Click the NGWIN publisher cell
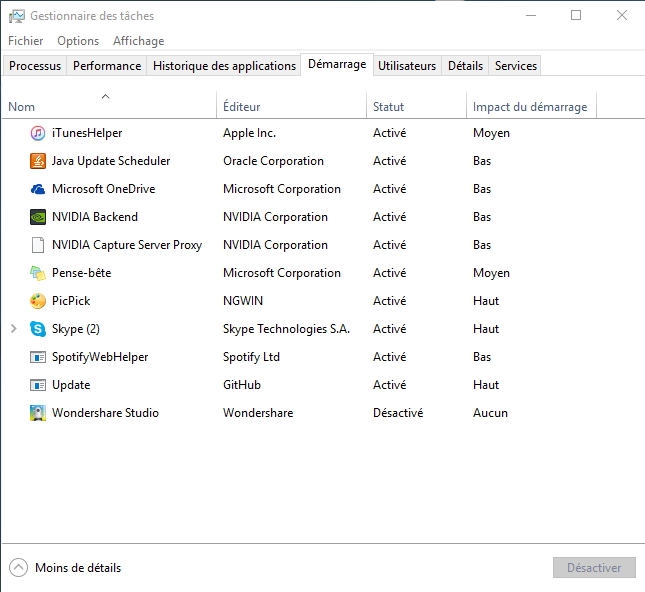Viewport: 645px width, 592px height. [x=243, y=301]
